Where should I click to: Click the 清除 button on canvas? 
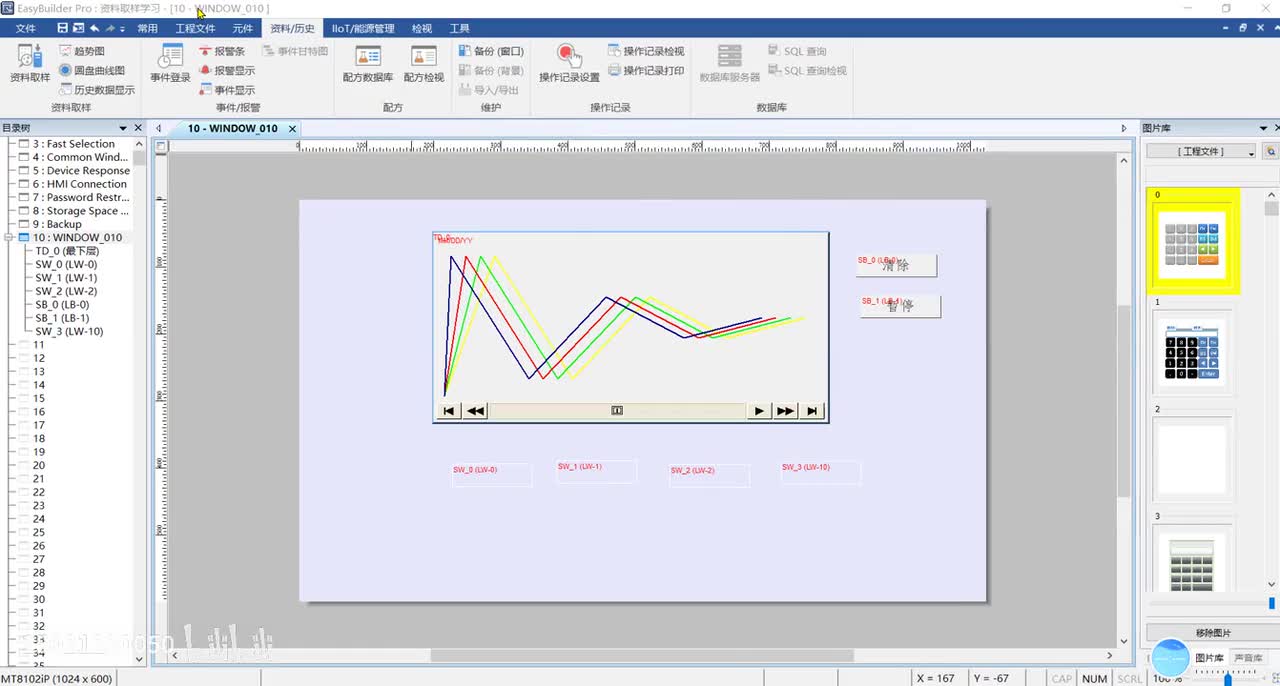(896, 265)
